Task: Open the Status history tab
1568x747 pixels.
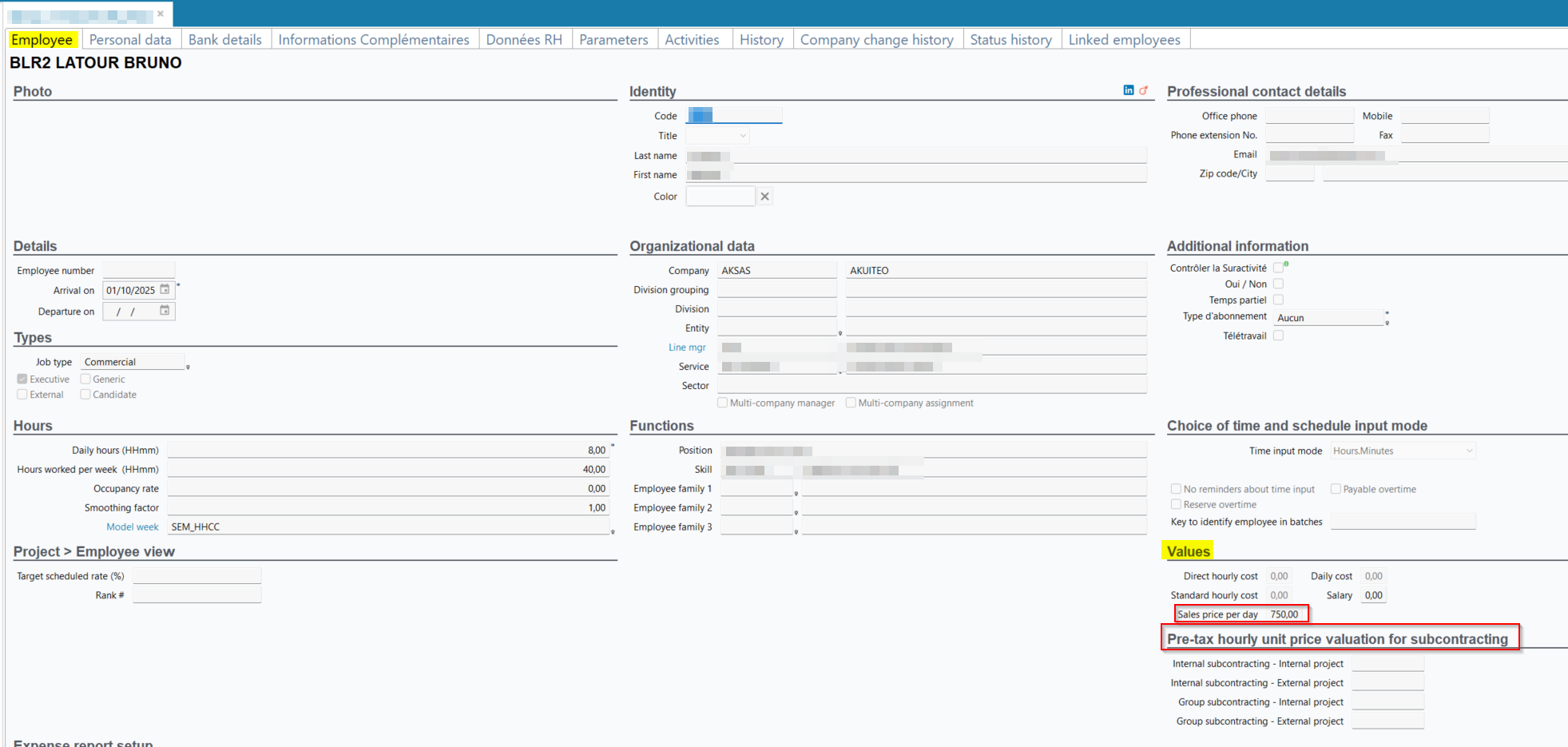Action: 1010,40
